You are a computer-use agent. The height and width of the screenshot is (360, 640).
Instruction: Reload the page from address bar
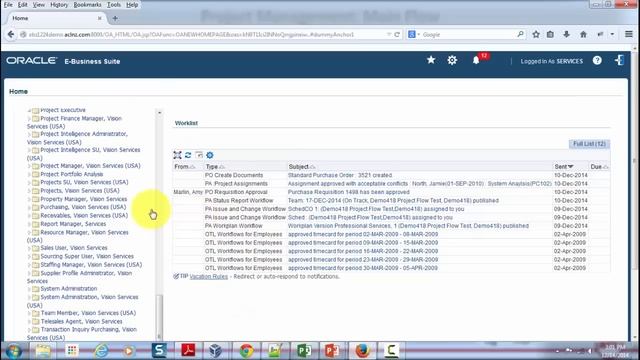397,35
